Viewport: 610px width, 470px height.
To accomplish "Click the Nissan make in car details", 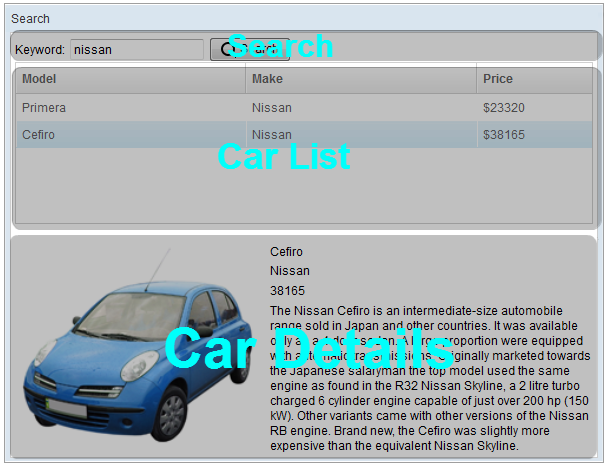I will [290, 271].
